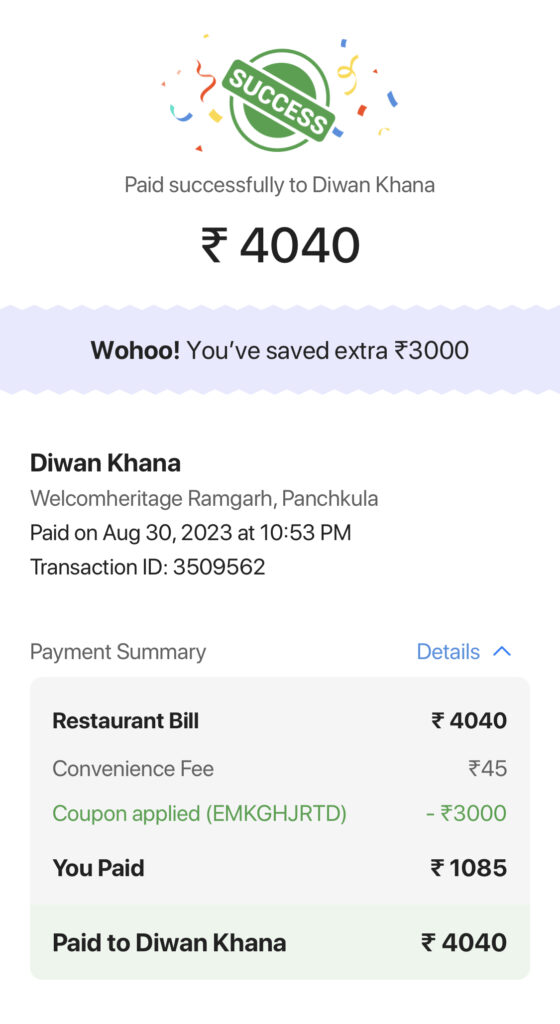Tap the Paid successfully to Diwan Khana text

click(279, 185)
